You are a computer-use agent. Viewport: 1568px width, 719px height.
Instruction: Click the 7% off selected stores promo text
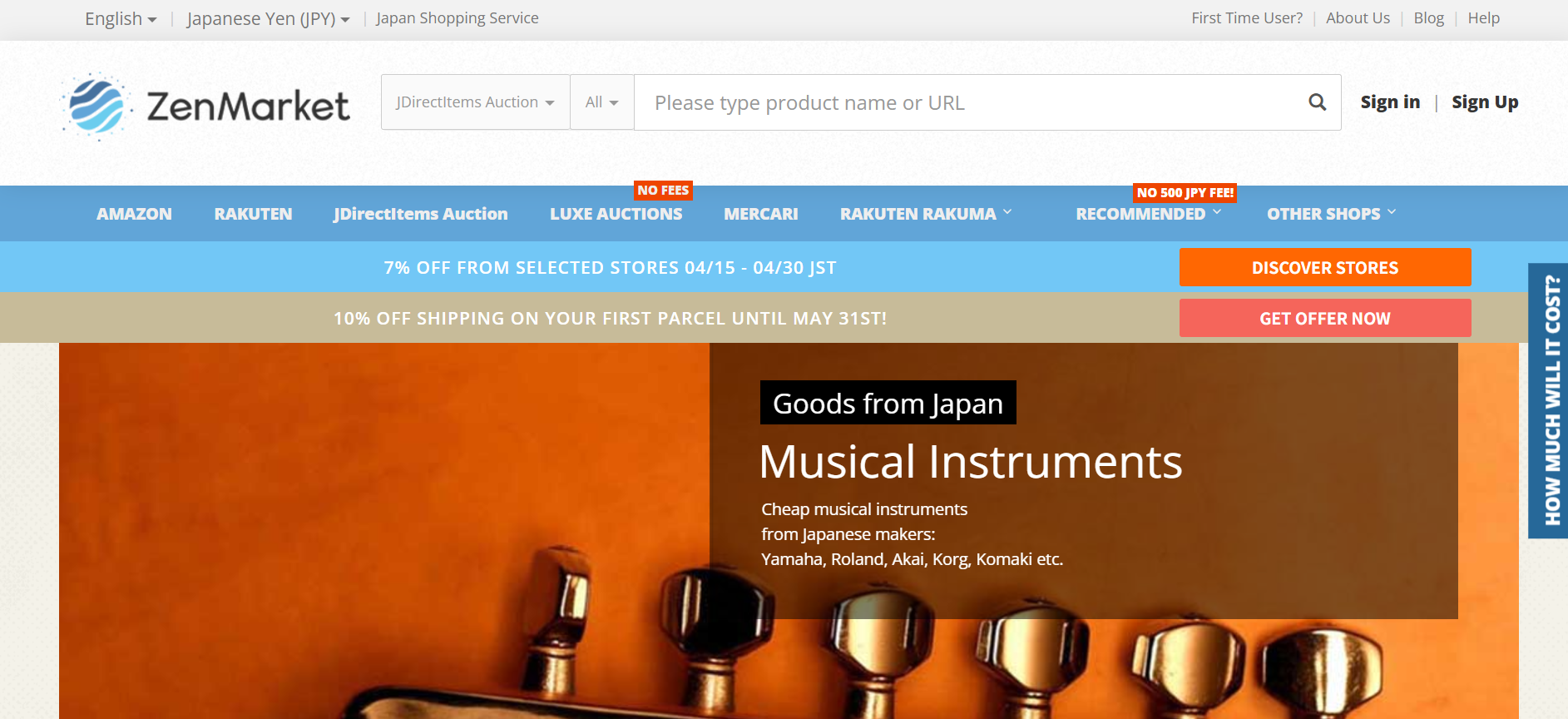(x=610, y=268)
